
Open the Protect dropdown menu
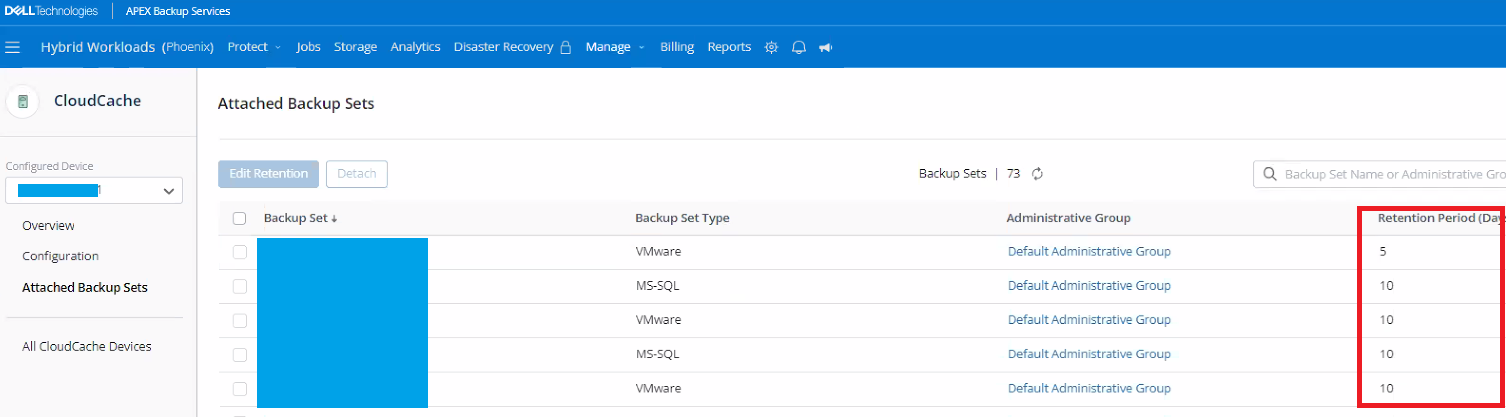[x=254, y=47]
